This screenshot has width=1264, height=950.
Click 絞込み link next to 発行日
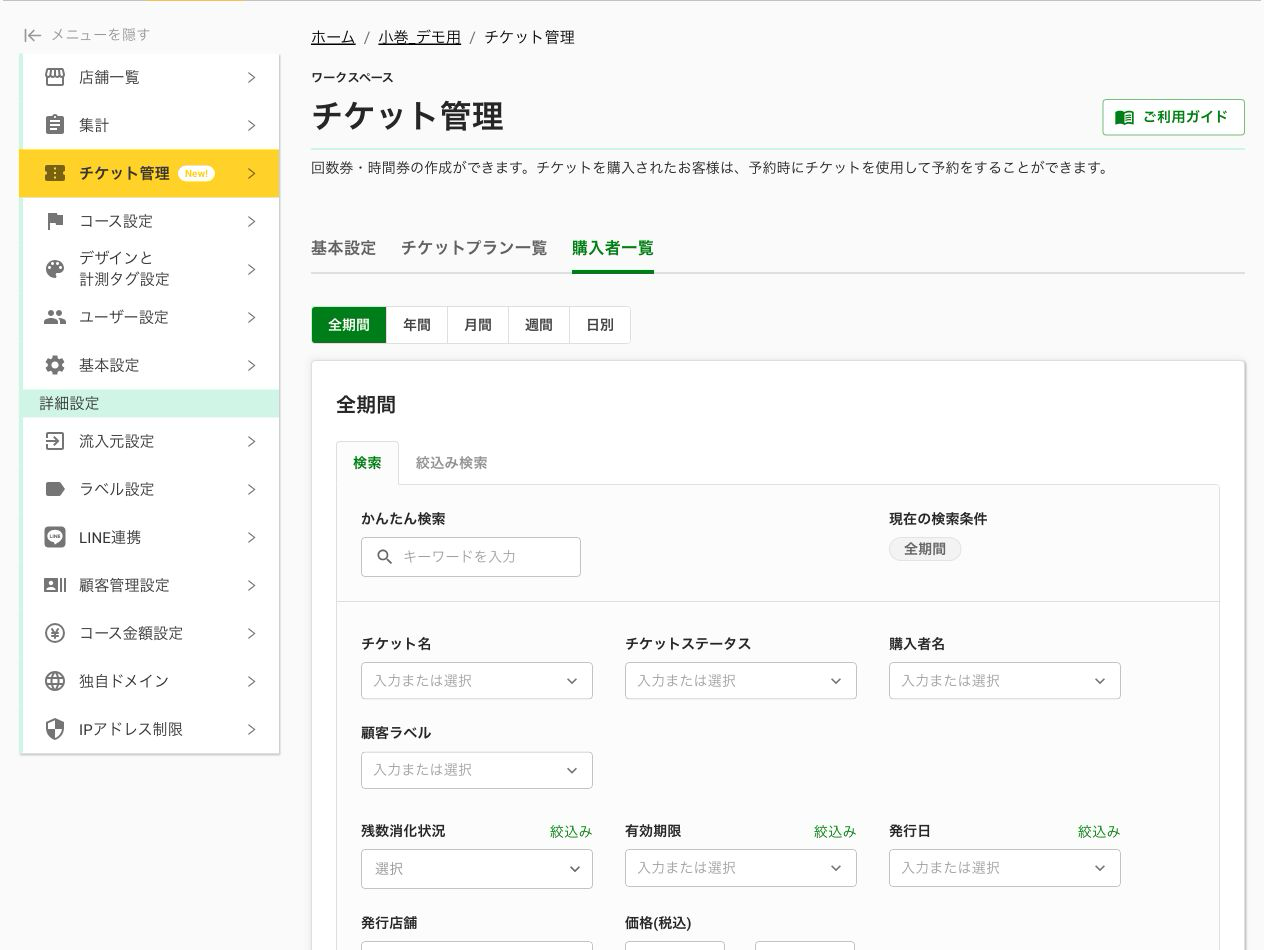(1099, 831)
